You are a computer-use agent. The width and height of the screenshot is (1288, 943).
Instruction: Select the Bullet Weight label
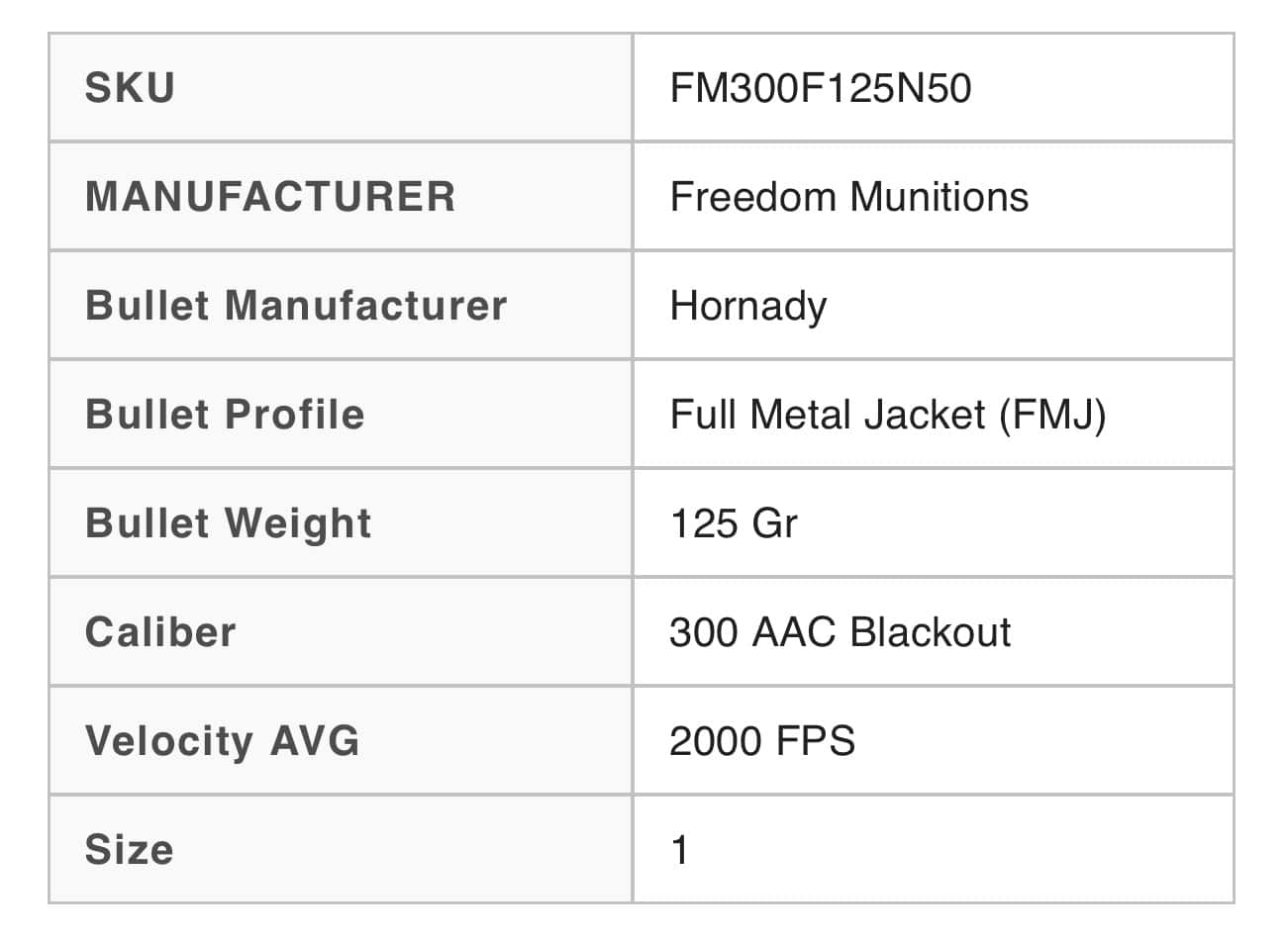click(229, 523)
